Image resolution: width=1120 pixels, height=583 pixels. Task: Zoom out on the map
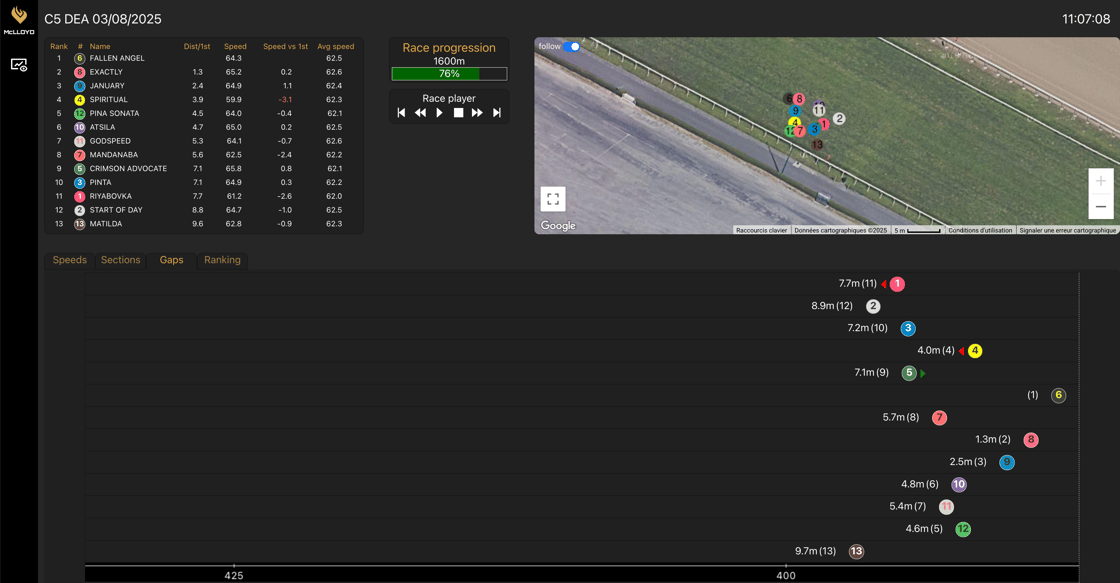tap(1100, 206)
